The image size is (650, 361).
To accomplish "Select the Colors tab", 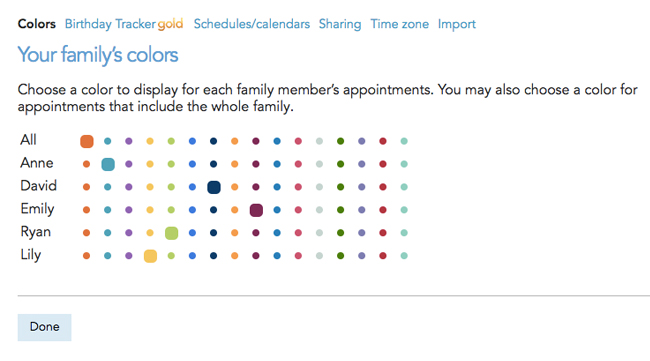I will pyautogui.click(x=36, y=24).
